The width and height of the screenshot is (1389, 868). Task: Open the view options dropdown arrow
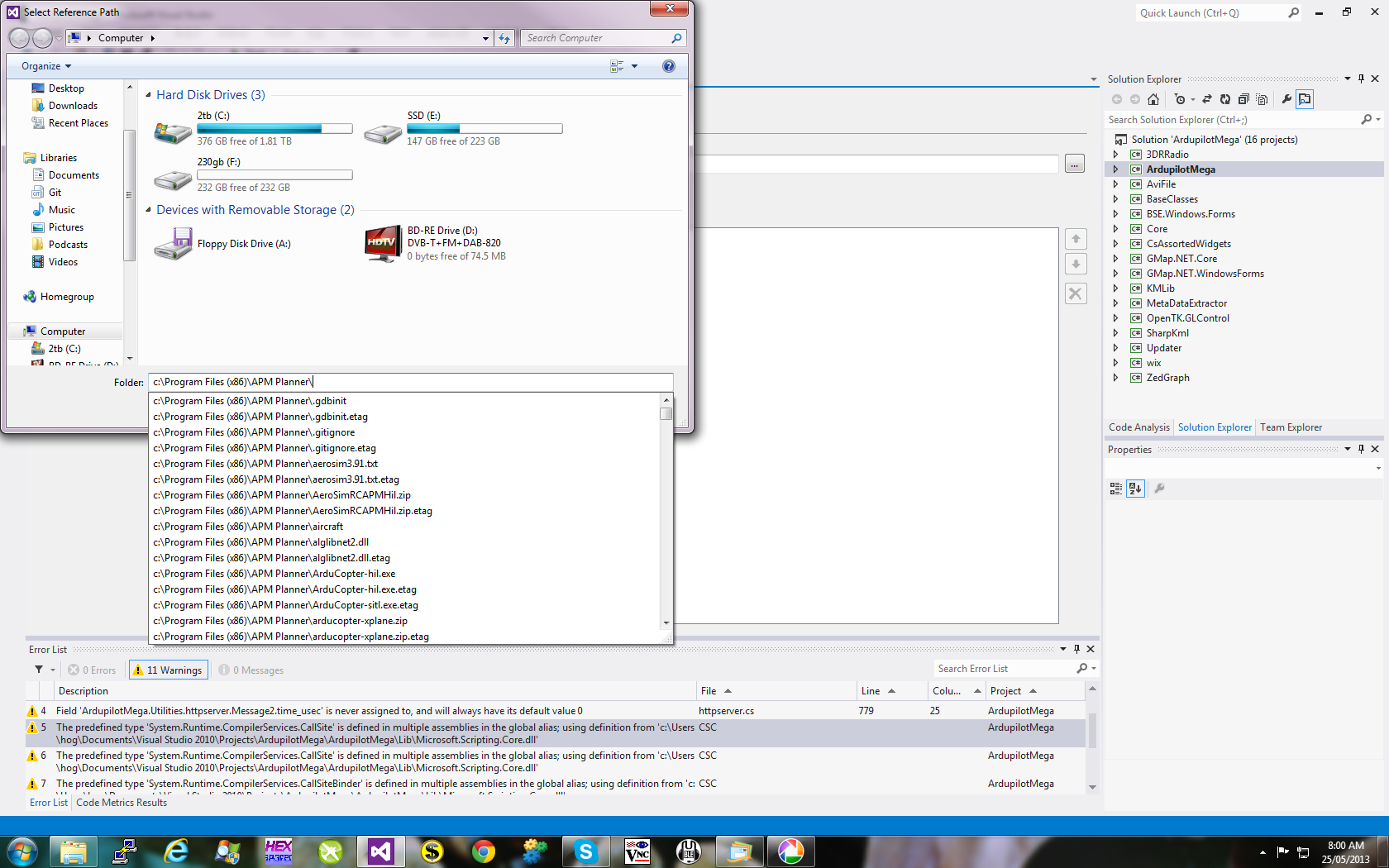[635, 66]
